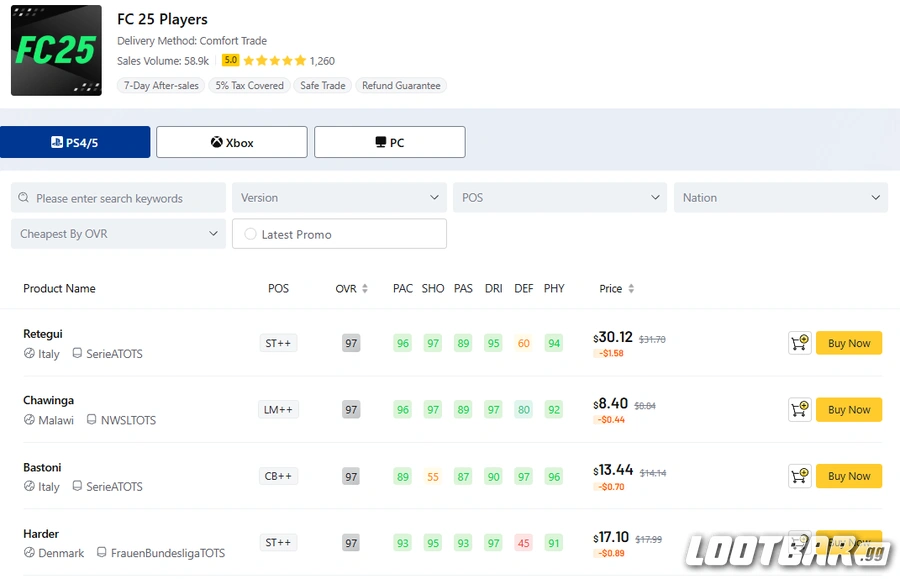Screen dimensions: 900x579
Task: Click the five-star rating icons
Action: [274, 61]
